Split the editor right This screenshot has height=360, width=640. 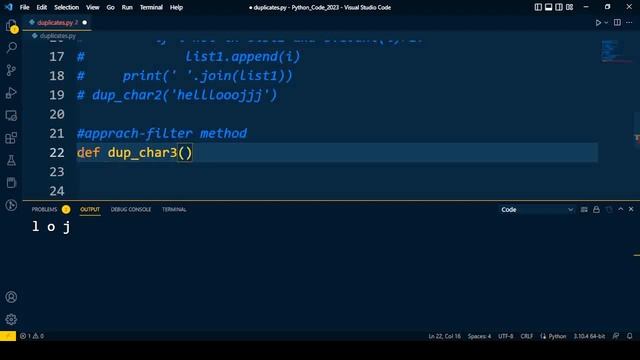click(x=617, y=22)
